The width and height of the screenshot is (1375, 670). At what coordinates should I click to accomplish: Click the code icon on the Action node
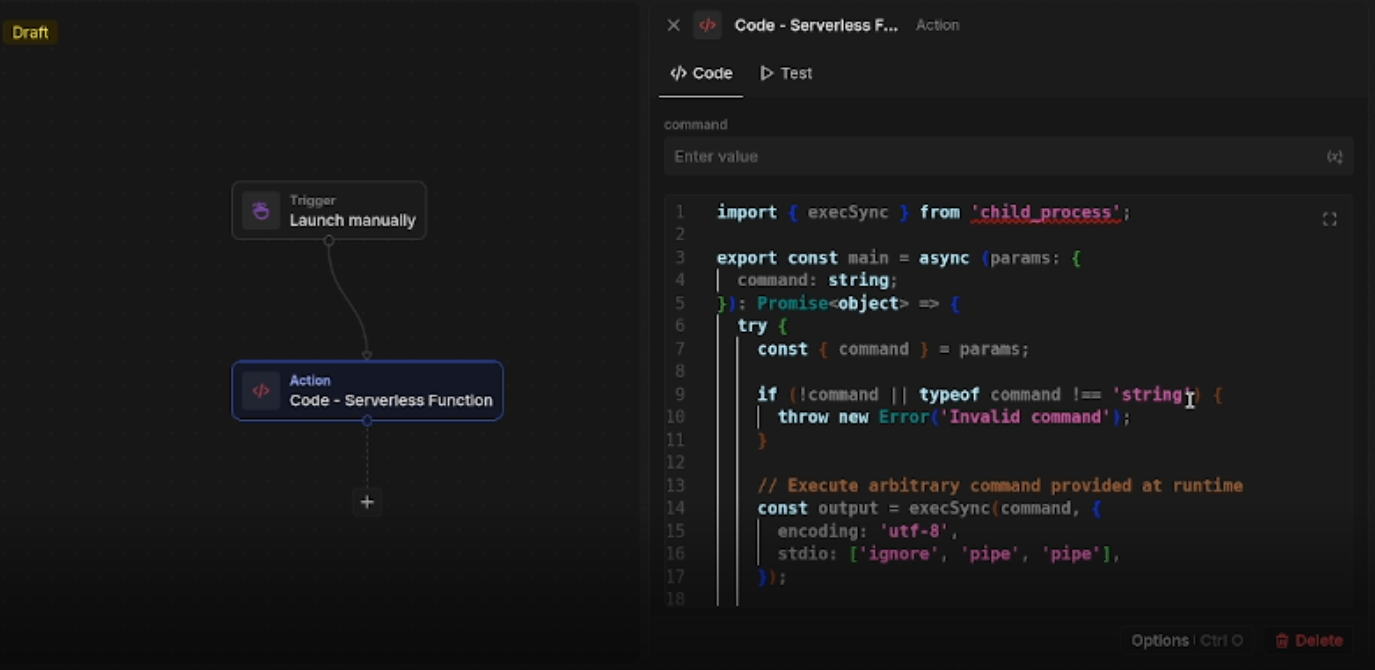261,390
